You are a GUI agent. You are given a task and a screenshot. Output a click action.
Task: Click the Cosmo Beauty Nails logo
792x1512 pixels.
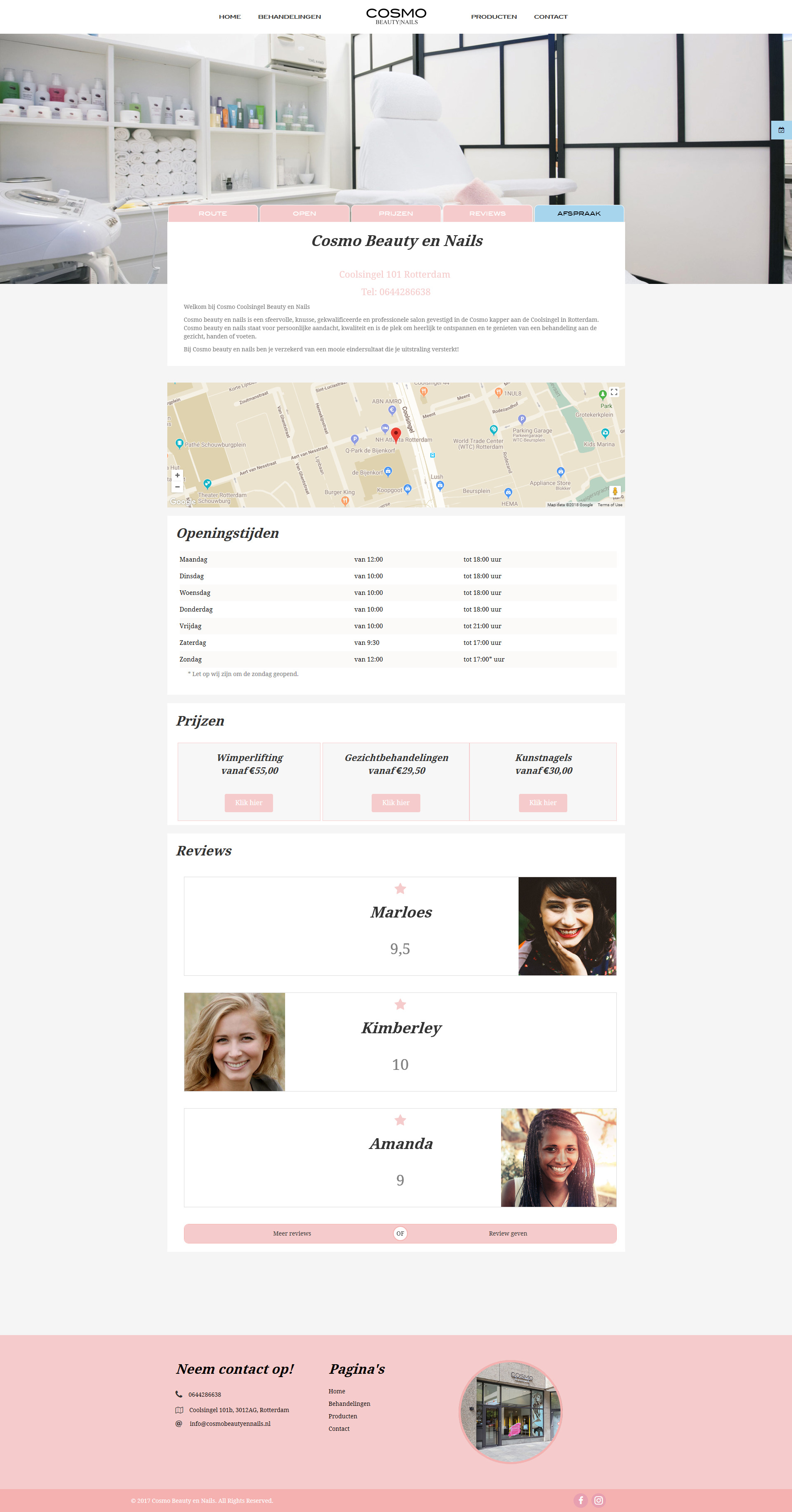point(396,16)
